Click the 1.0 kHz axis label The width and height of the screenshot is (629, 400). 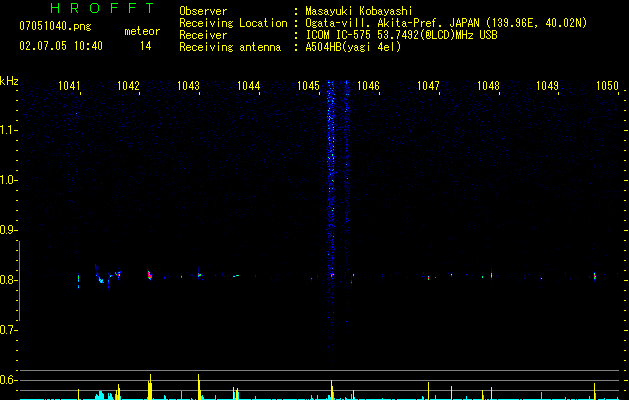point(8,180)
